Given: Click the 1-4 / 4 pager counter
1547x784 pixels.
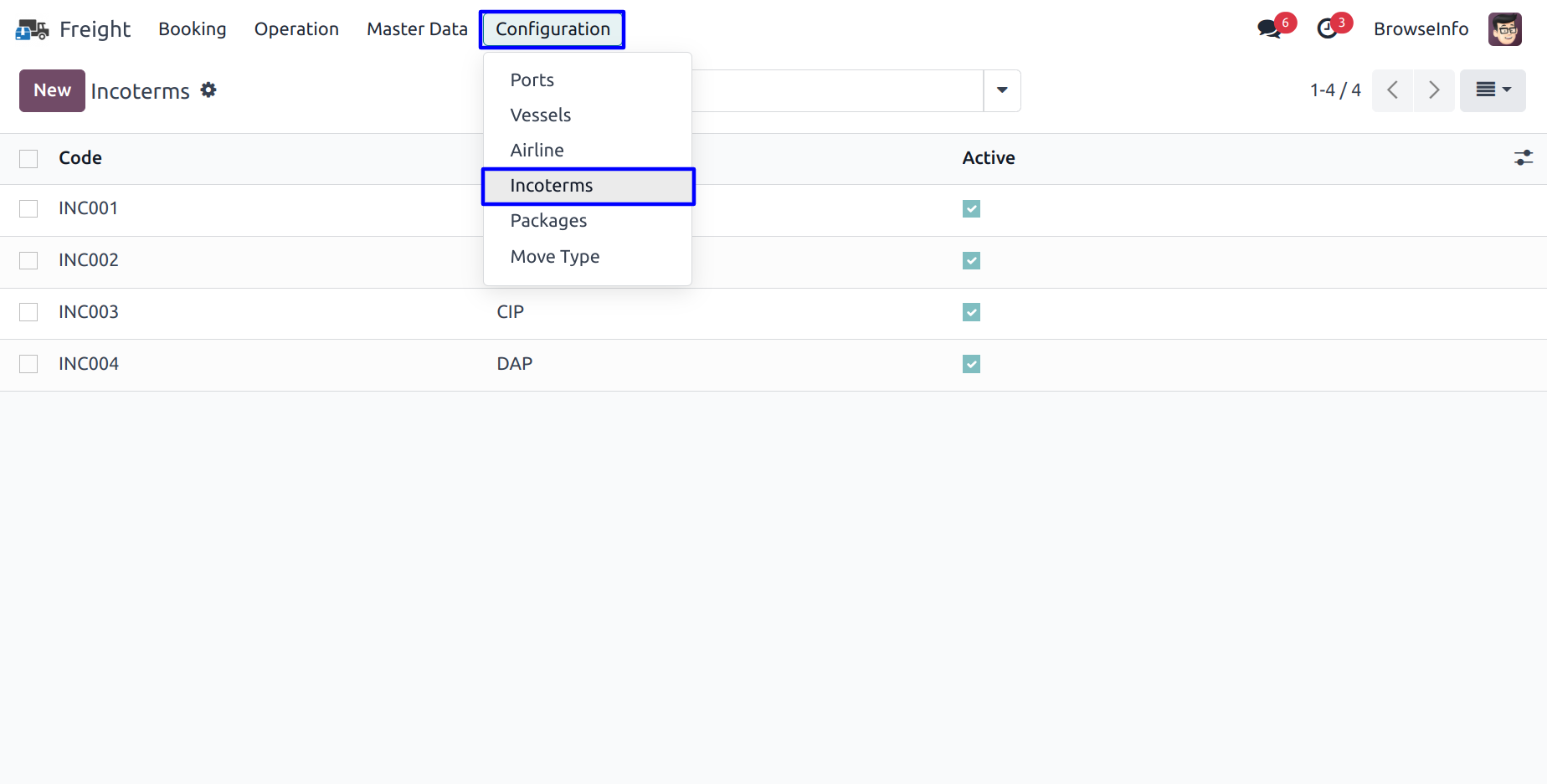Looking at the screenshot, I should (1335, 90).
